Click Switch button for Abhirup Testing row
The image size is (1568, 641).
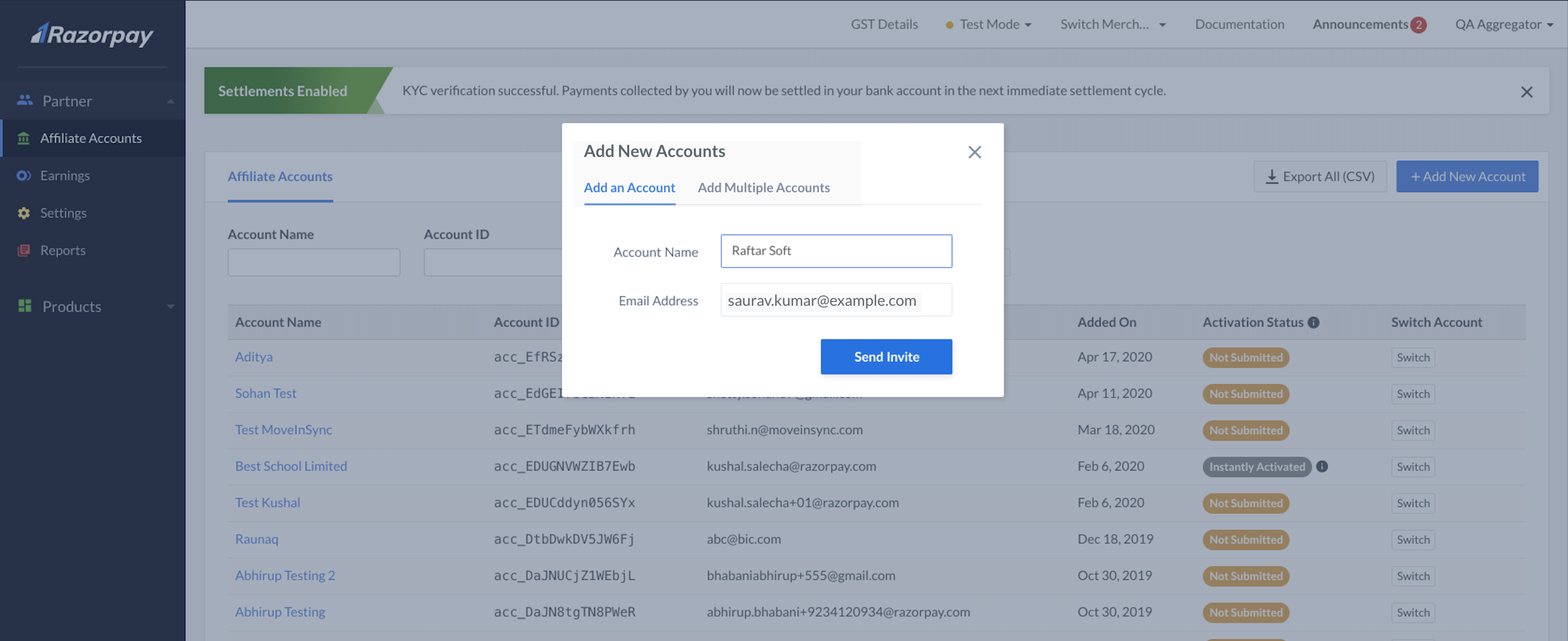click(1413, 613)
